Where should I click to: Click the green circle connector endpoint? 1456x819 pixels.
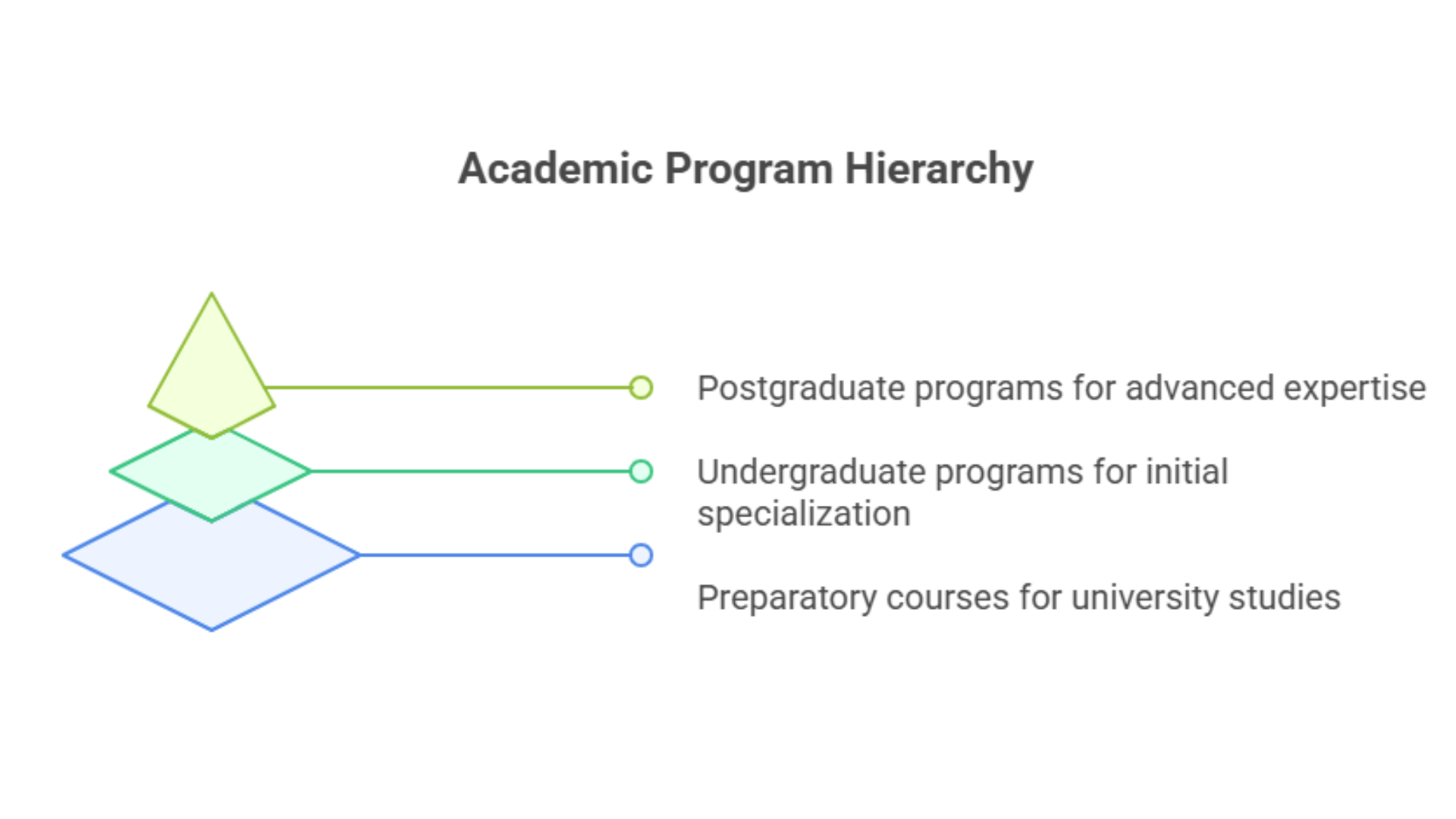tap(641, 472)
